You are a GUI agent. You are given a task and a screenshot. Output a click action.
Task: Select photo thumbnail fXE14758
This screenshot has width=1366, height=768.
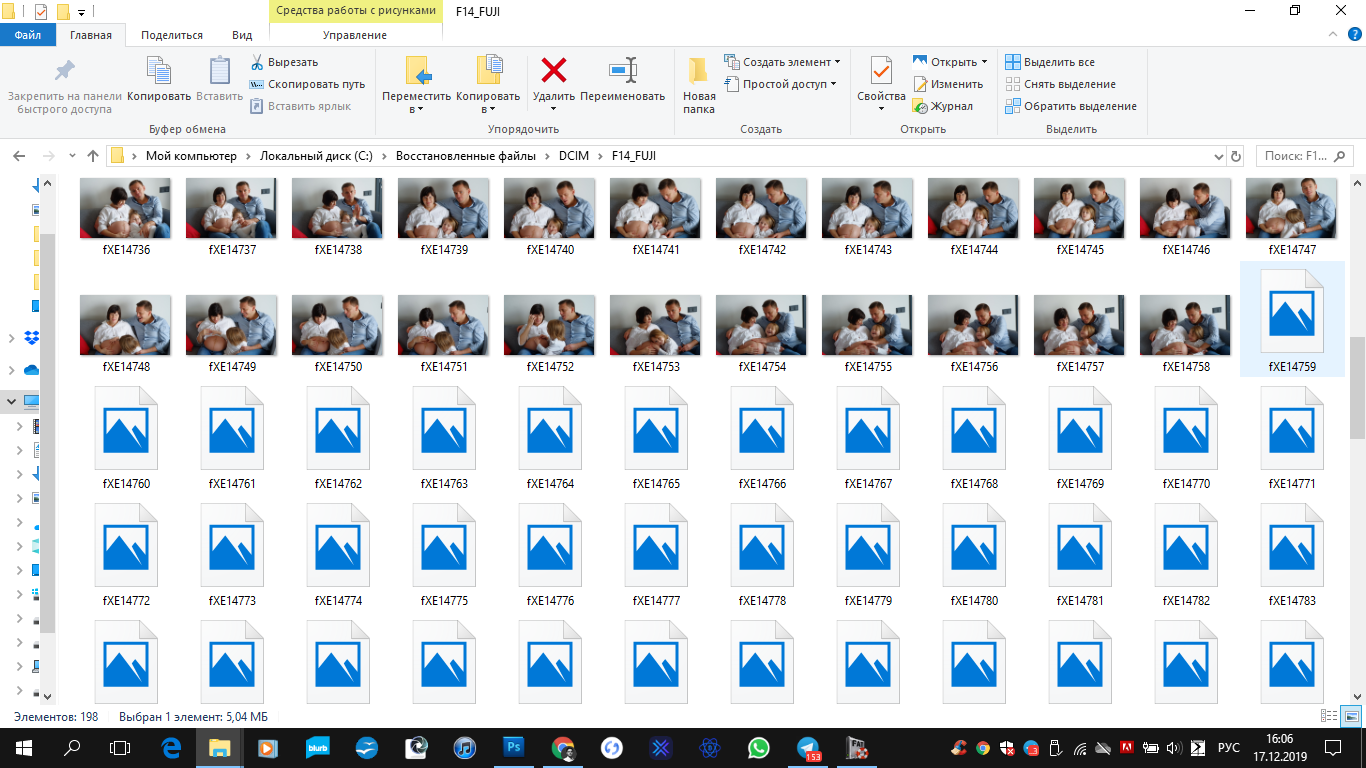tap(1186, 325)
